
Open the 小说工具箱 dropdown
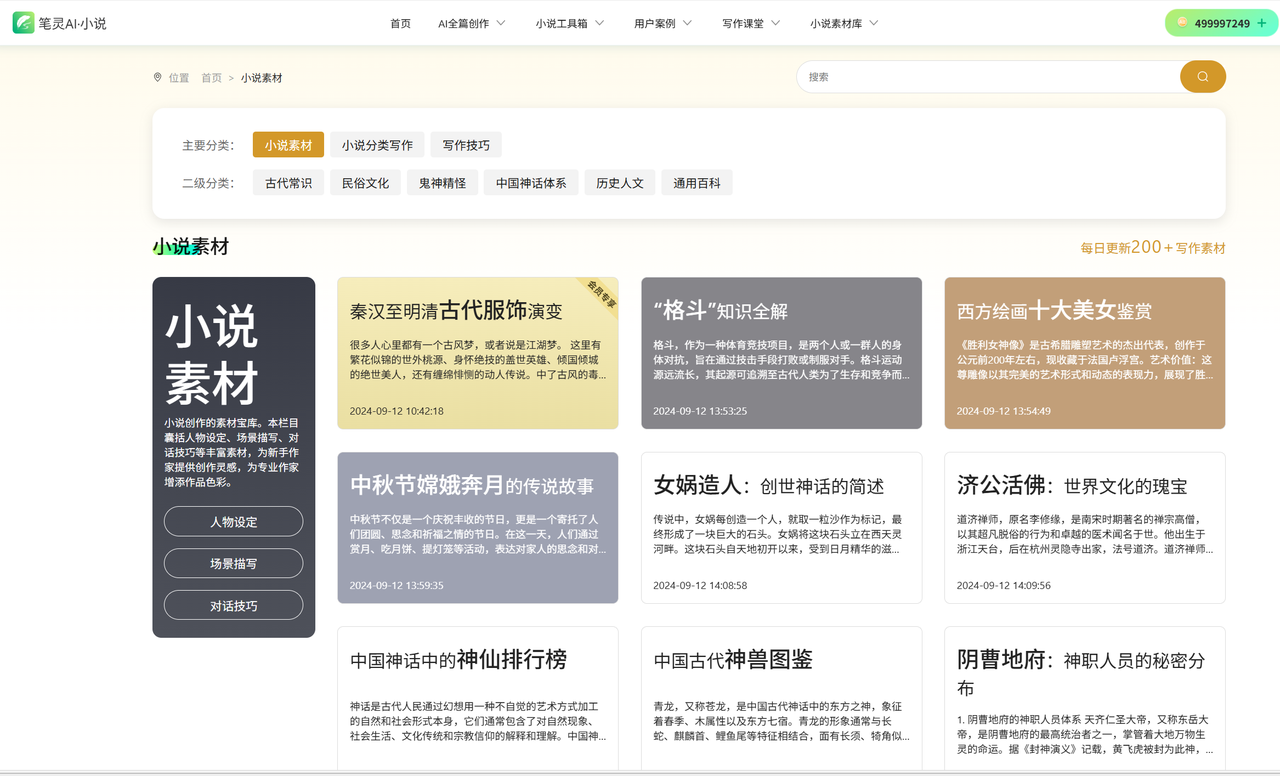pos(570,23)
